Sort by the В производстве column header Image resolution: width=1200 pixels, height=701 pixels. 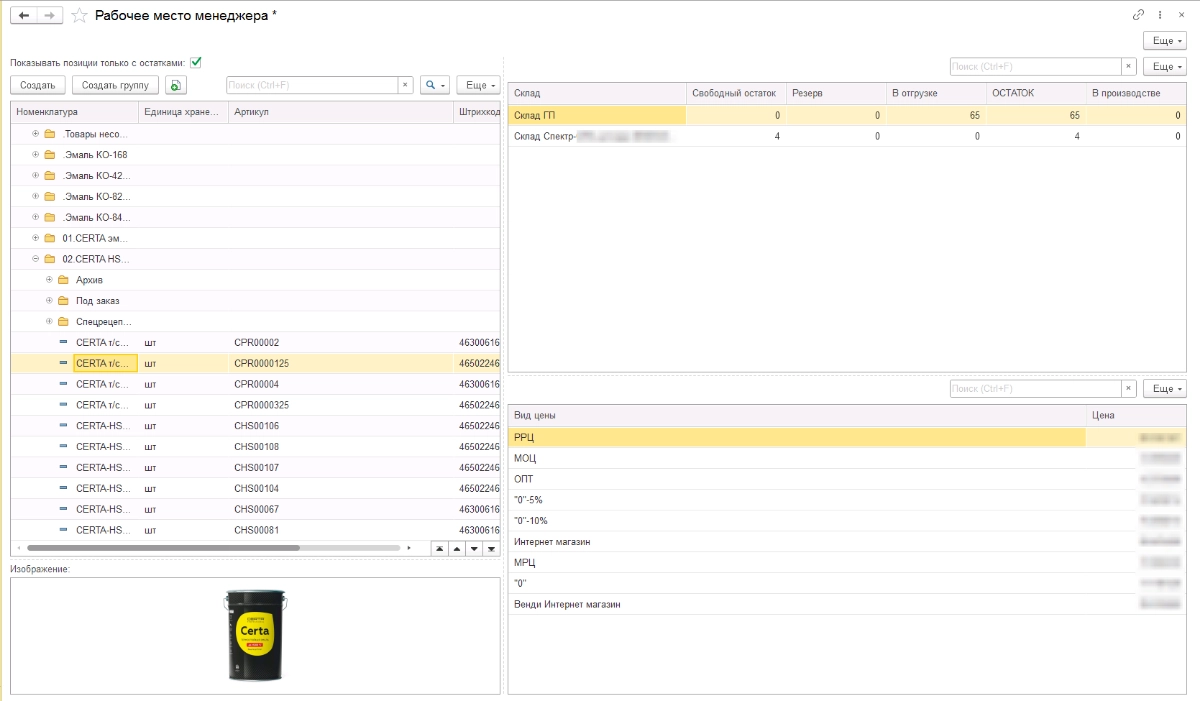tap(1136, 93)
